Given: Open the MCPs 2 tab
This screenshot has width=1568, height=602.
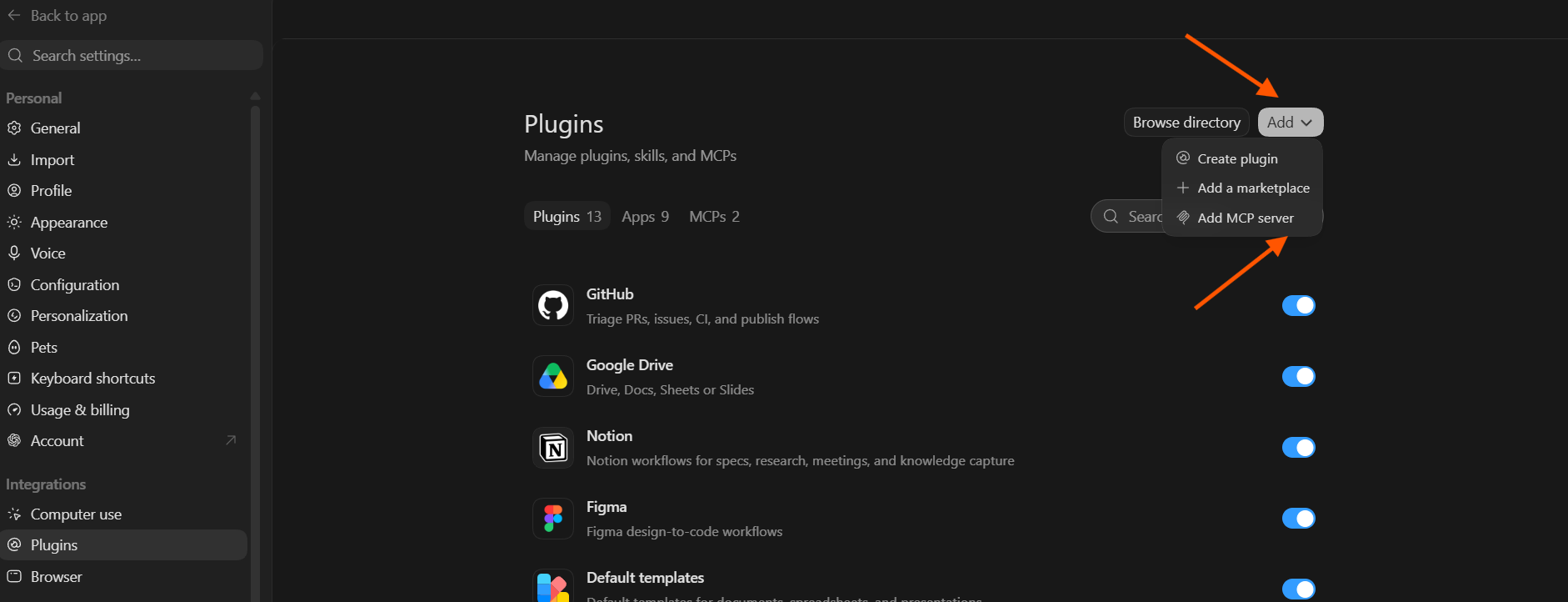Looking at the screenshot, I should pyautogui.click(x=714, y=217).
